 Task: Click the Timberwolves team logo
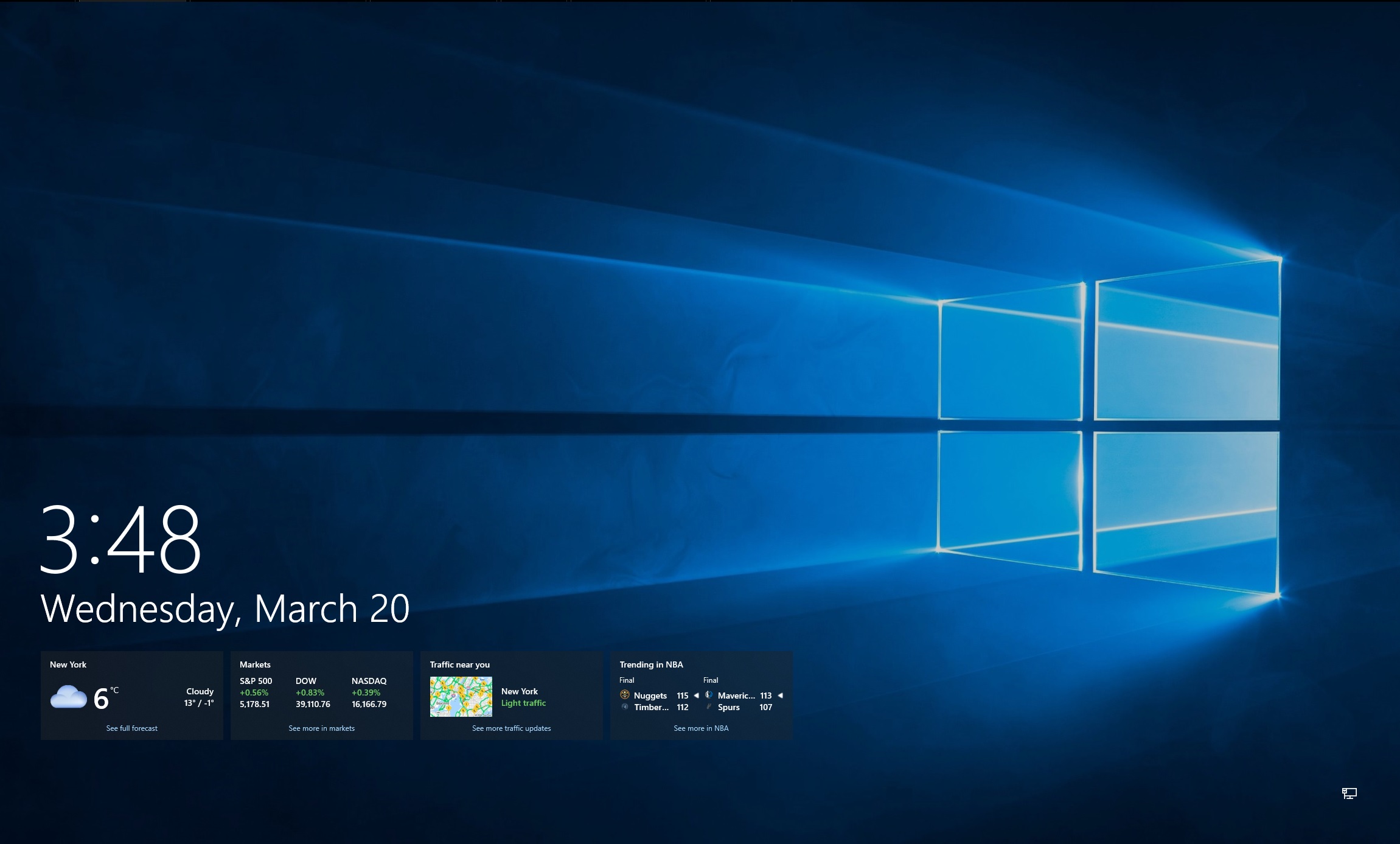point(624,706)
